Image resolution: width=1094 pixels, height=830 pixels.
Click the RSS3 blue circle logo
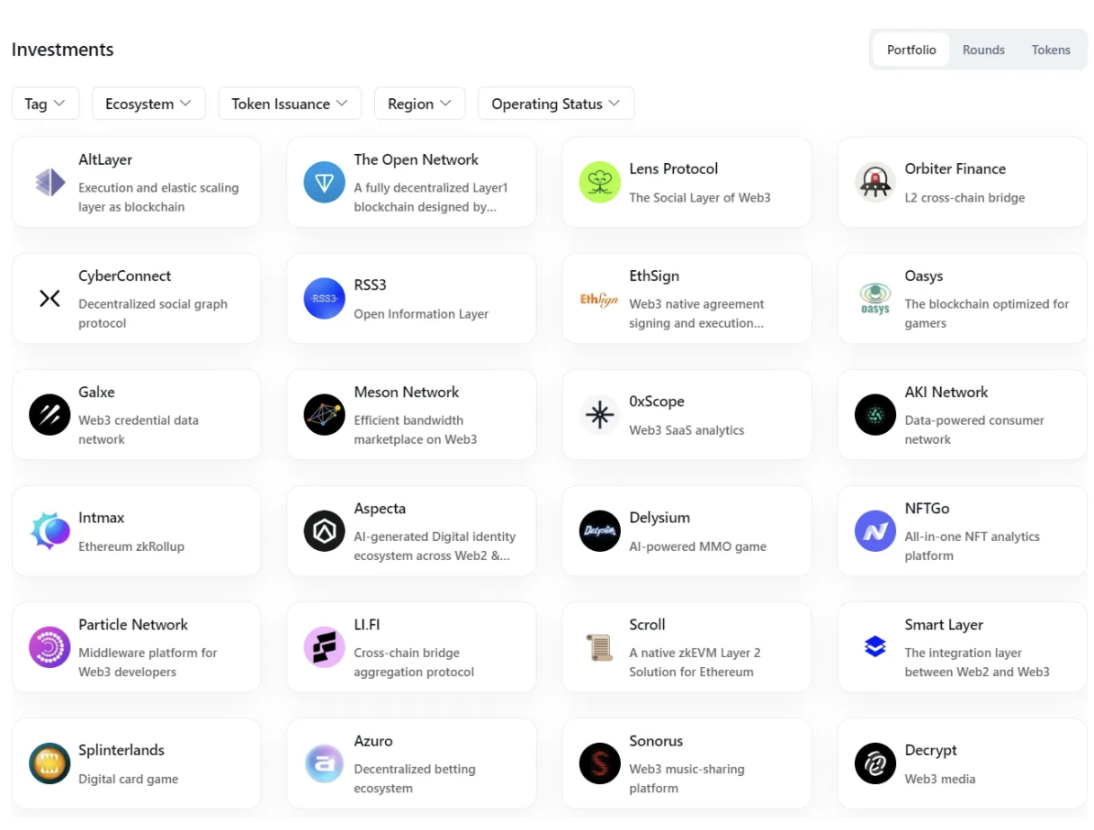(324, 299)
